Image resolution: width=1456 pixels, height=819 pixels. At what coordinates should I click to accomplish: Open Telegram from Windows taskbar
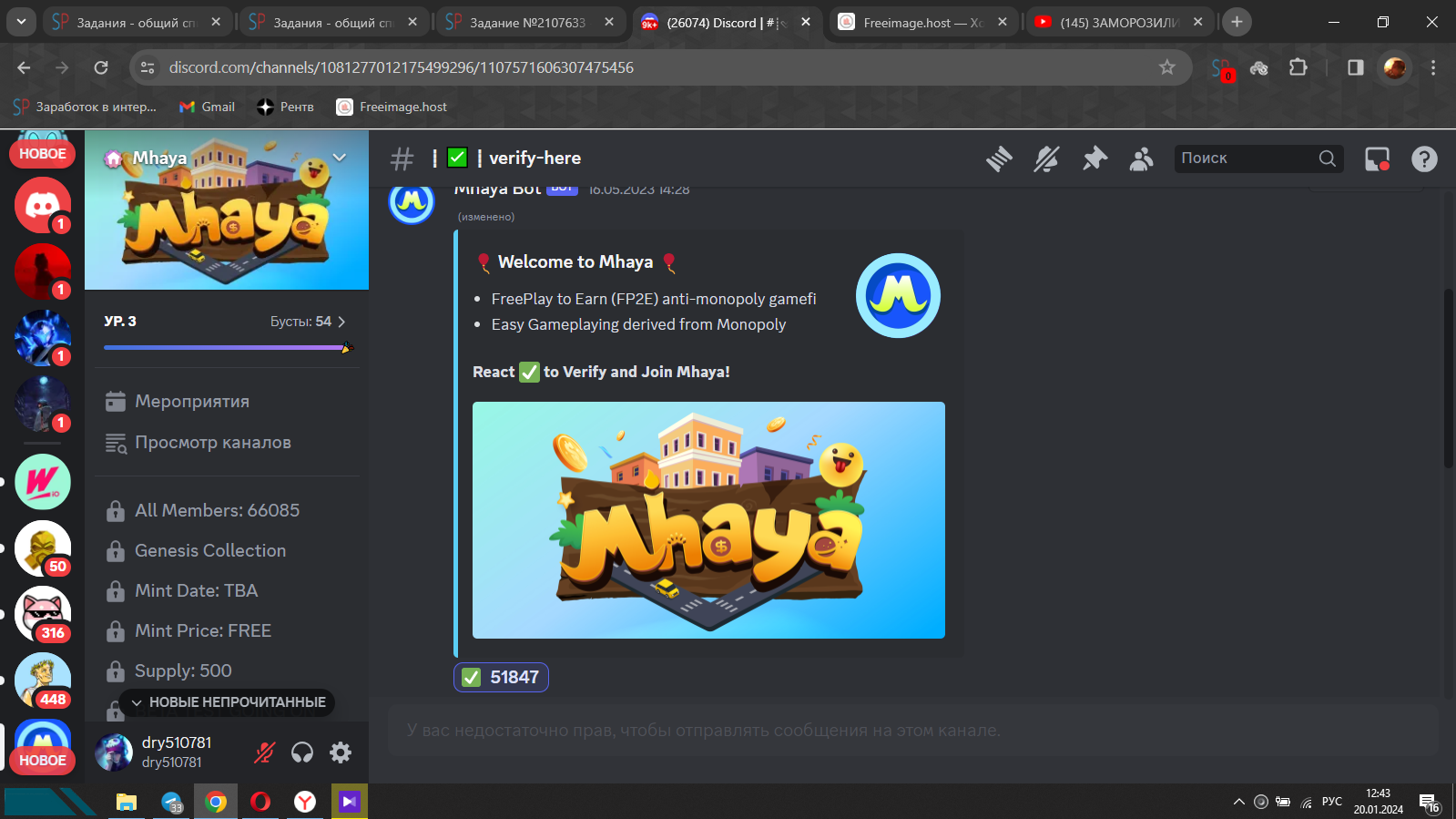171,802
